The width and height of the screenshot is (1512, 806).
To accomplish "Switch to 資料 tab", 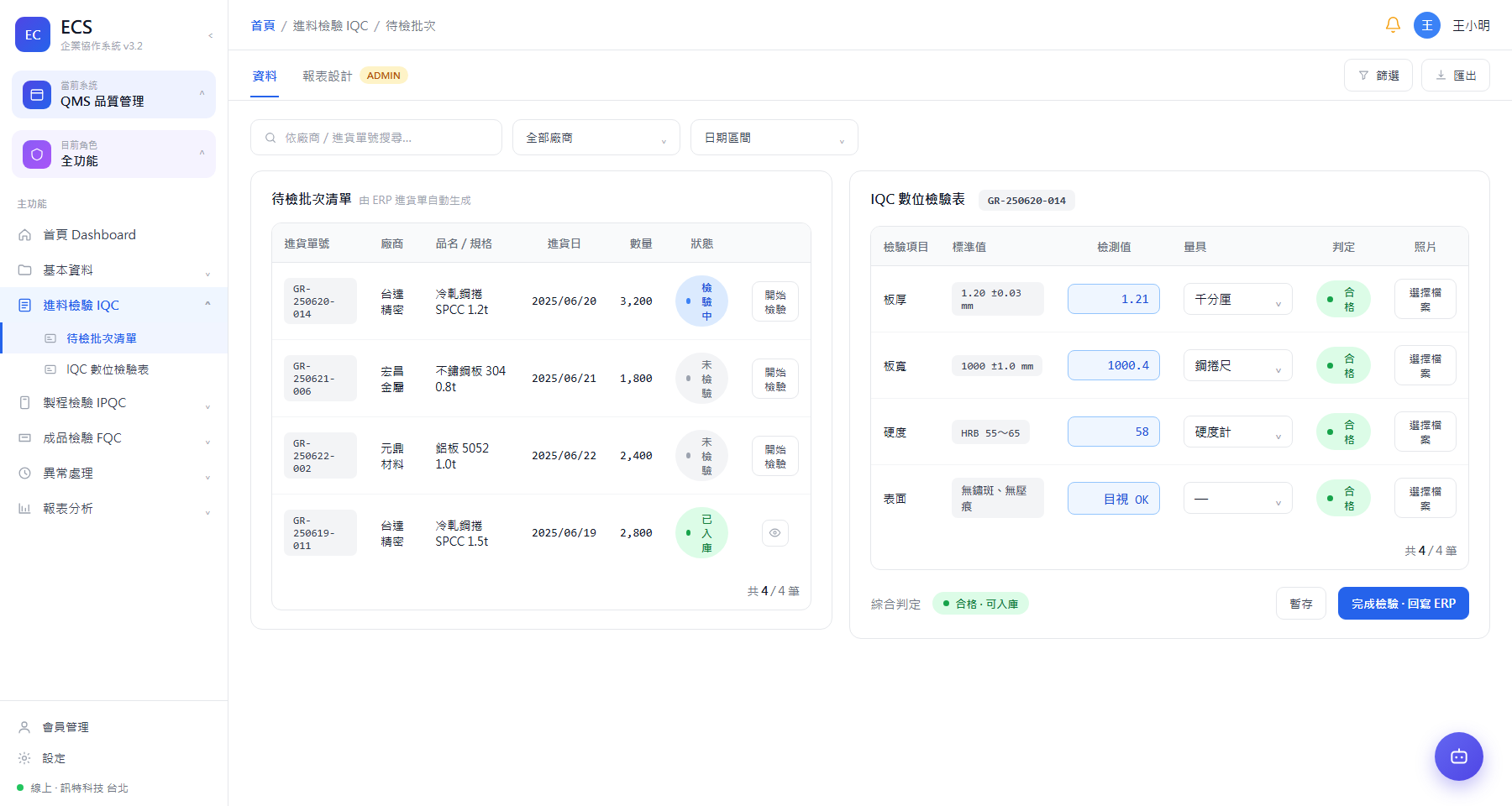I will (x=265, y=76).
